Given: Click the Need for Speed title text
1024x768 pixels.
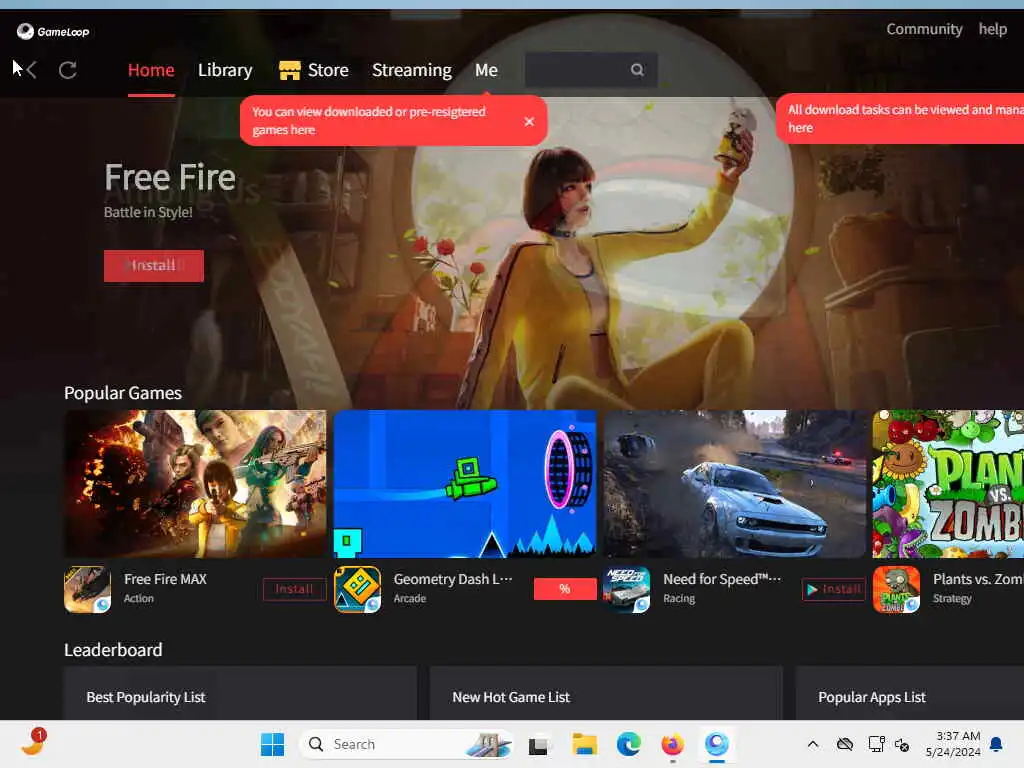Looking at the screenshot, I should 722,579.
